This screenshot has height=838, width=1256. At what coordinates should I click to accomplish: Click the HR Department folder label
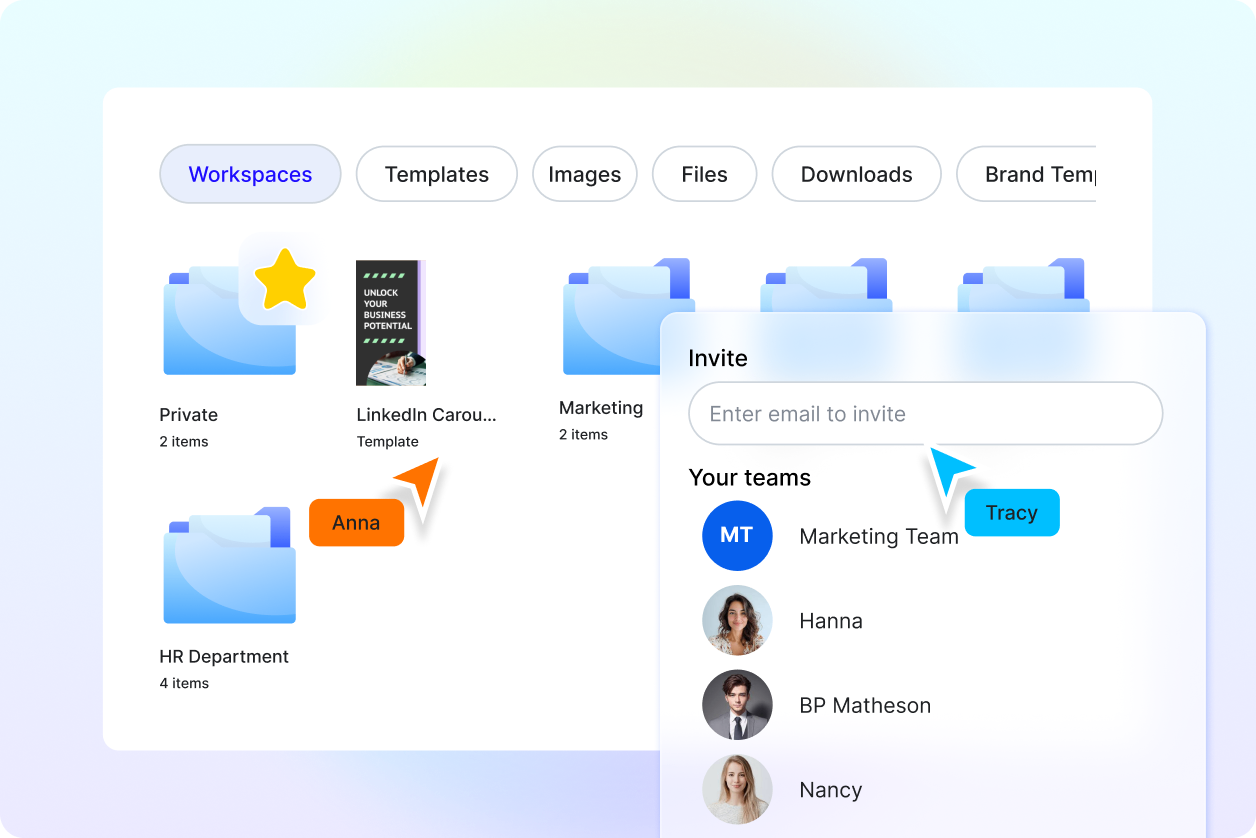pos(224,657)
